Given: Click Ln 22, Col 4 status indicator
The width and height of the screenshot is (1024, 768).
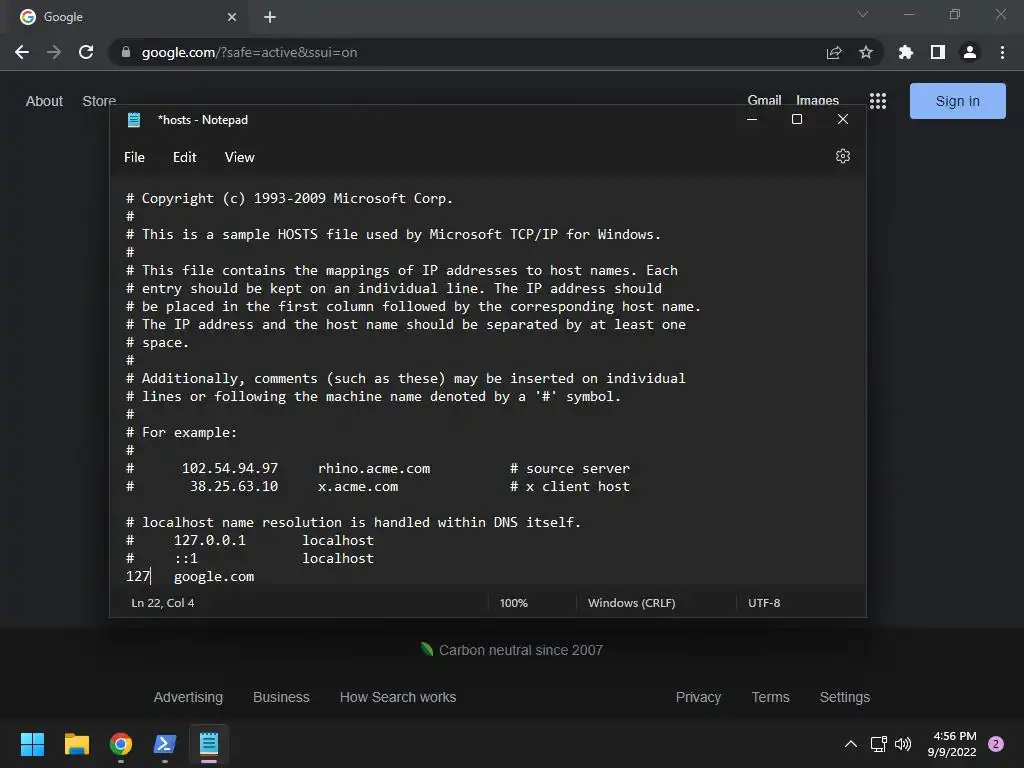Looking at the screenshot, I should point(163,603).
